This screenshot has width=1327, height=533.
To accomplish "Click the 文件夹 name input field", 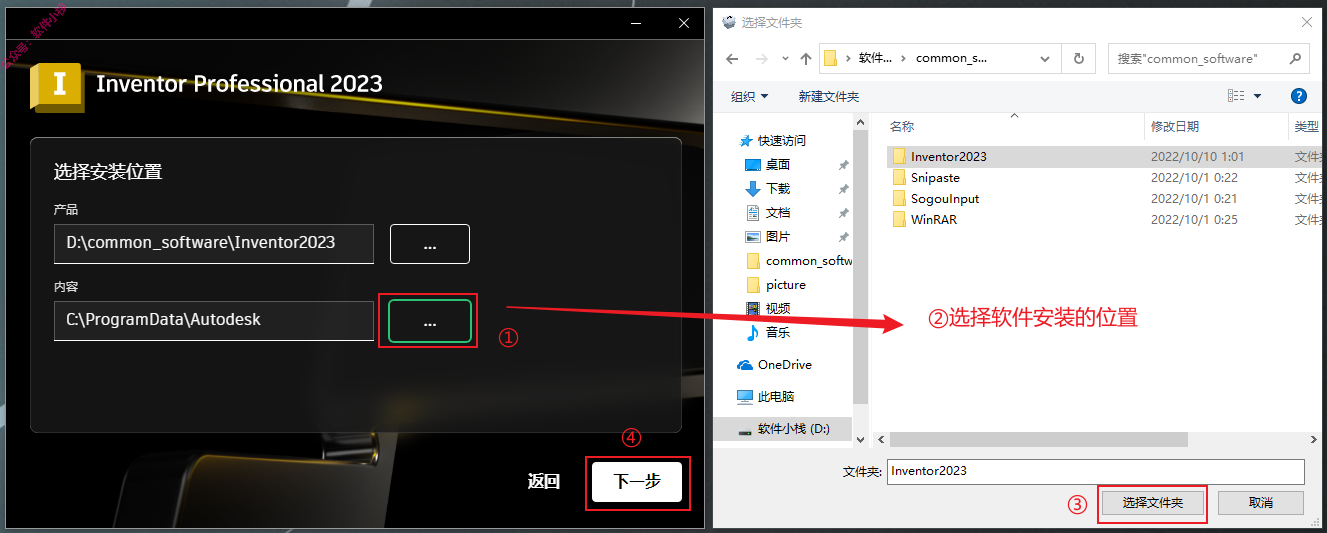I will (x=1096, y=471).
